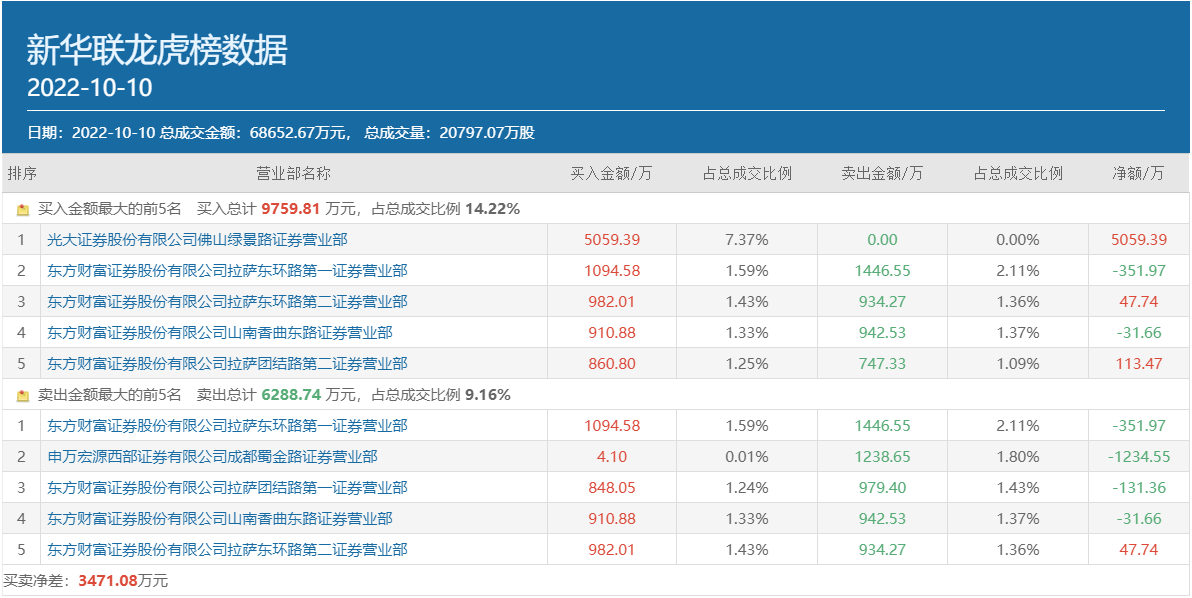Click the 卖出总计 6288.74 amount
This screenshot has width=1192, height=598.
click(x=291, y=395)
